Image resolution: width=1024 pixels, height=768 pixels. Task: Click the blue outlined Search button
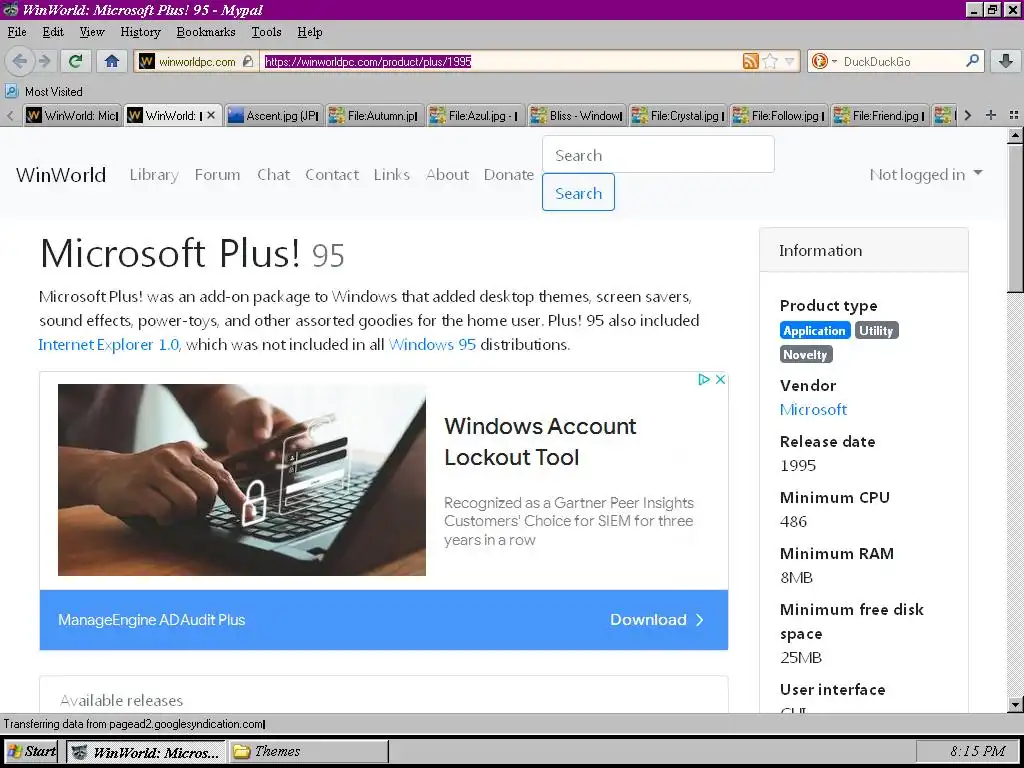point(578,193)
